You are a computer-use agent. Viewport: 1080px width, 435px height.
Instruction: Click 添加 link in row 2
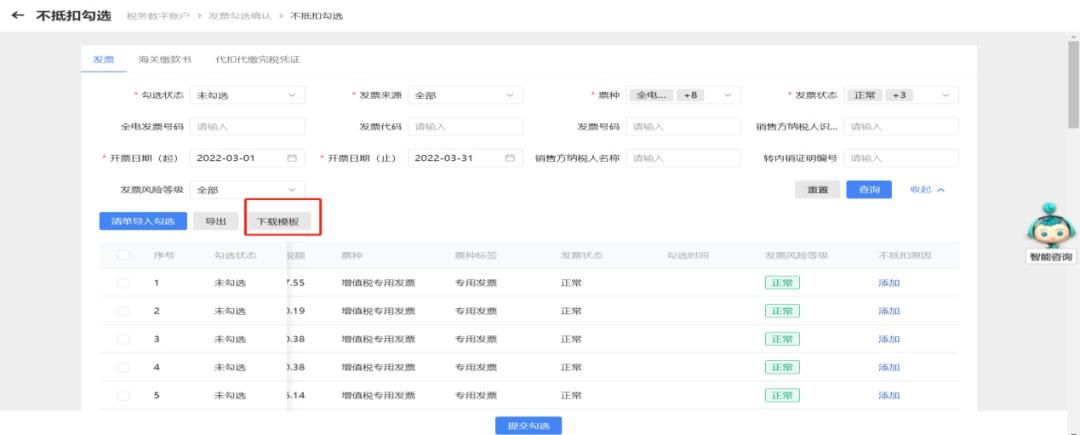pos(889,311)
